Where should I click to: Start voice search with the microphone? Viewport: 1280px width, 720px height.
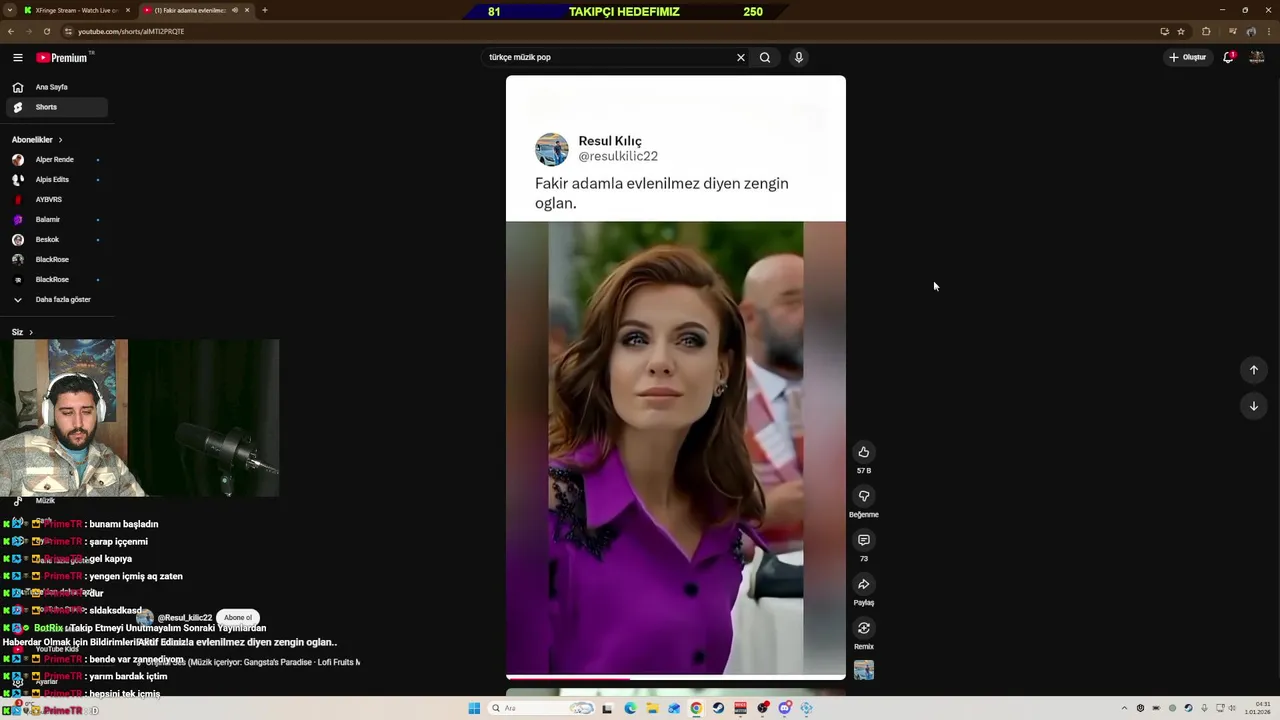click(x=798, y=57)
